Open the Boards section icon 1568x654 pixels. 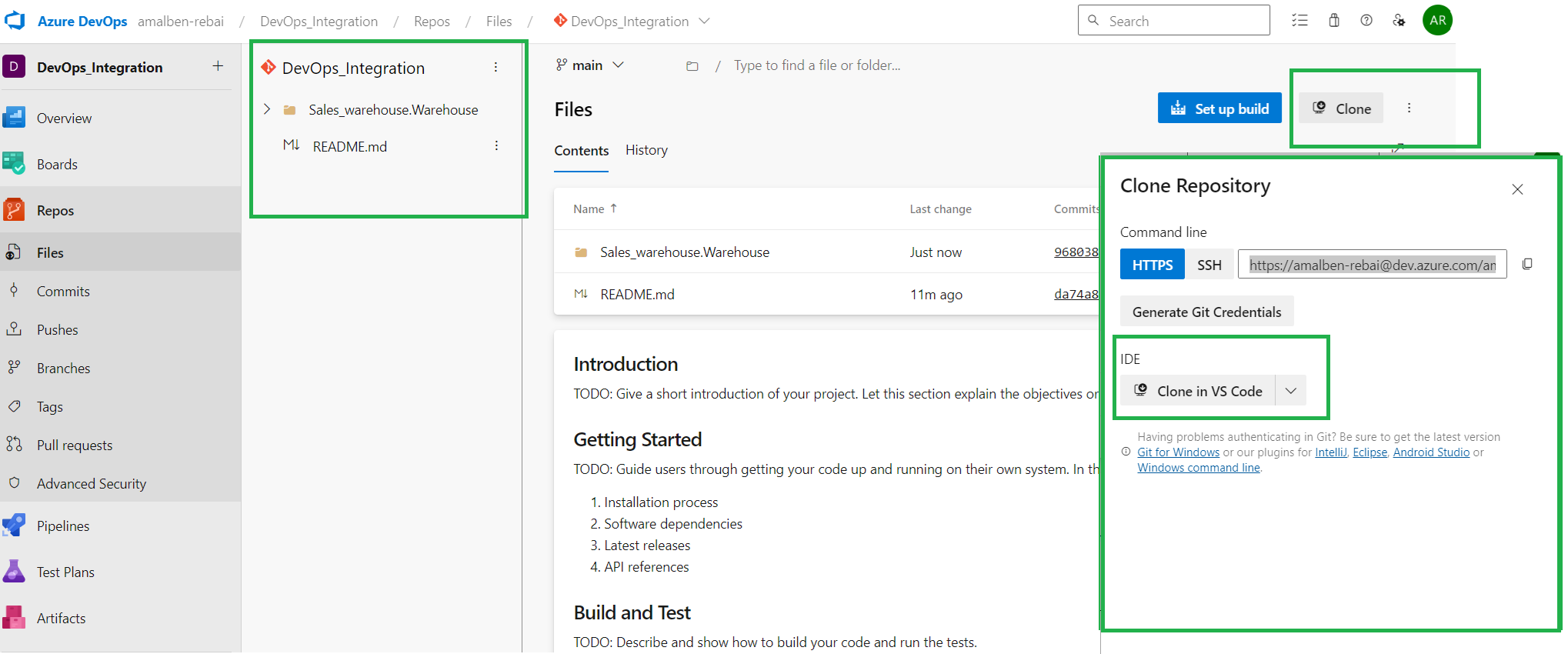14,164
